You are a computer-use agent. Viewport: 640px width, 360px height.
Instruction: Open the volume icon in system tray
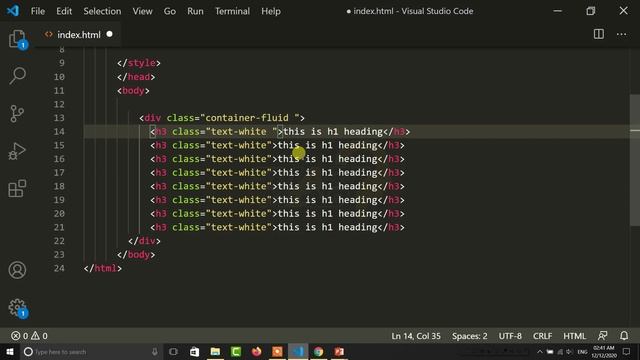(x=569, y=351)
